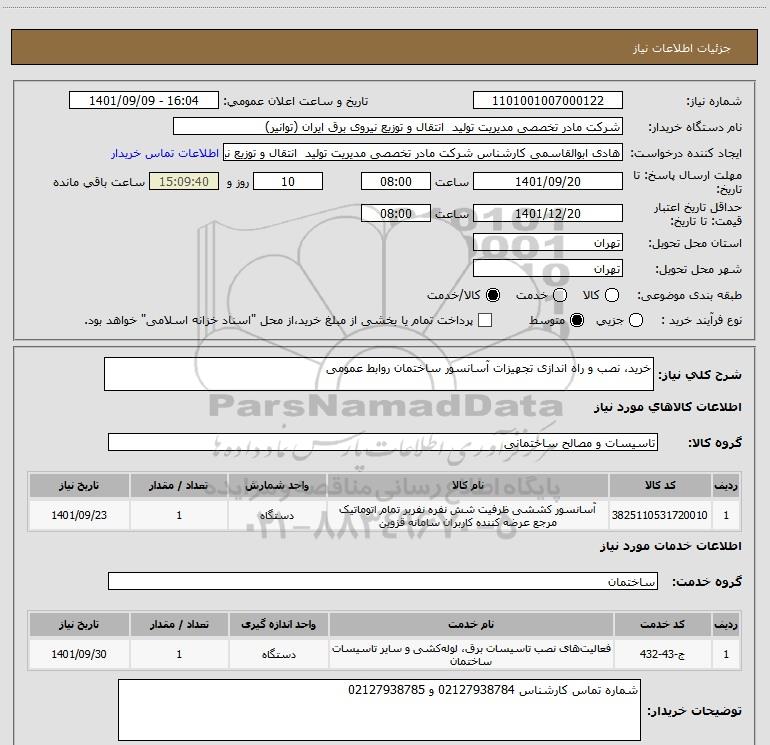The height and width of the screenshot is (745, 770).
Task: Click the services table تاریخ نیاز header
Action: tap(79, 624)
